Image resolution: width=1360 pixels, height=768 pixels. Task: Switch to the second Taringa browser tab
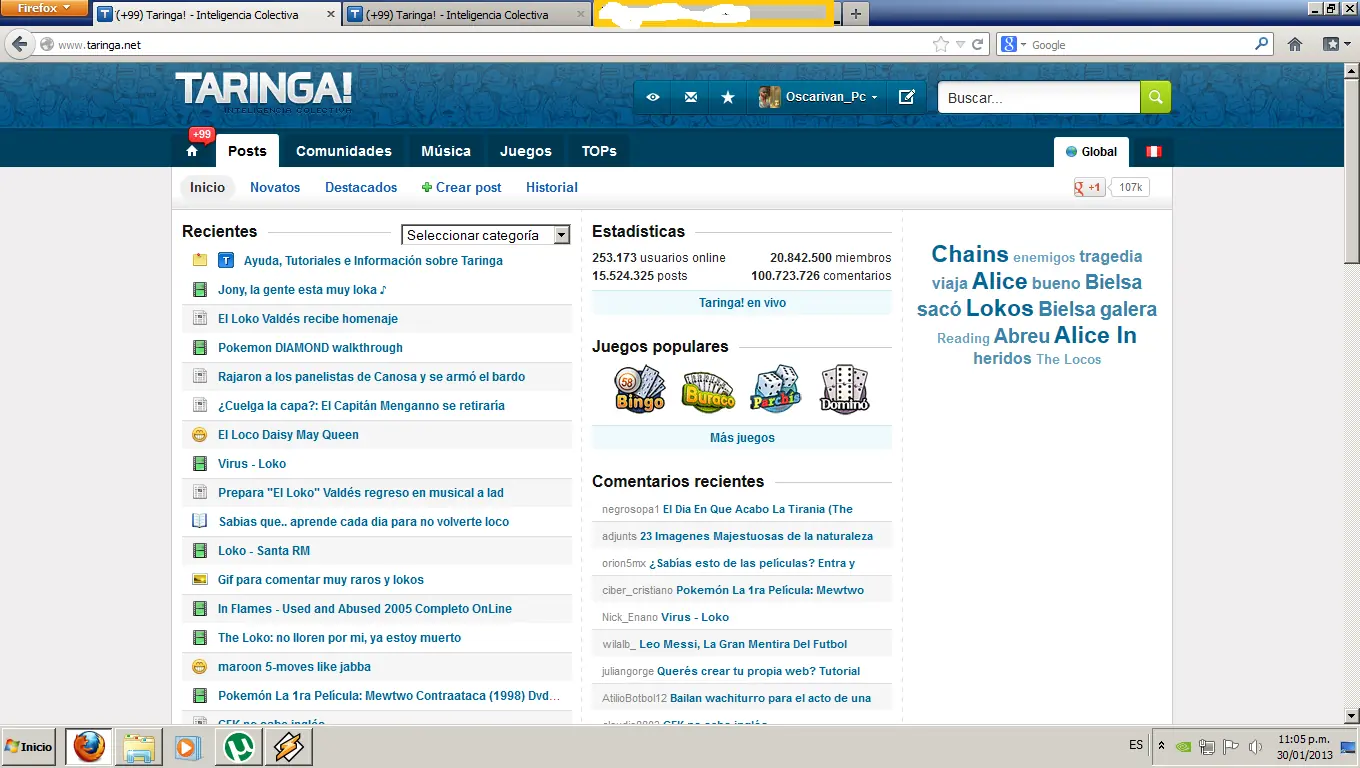[x=466, y=15]
